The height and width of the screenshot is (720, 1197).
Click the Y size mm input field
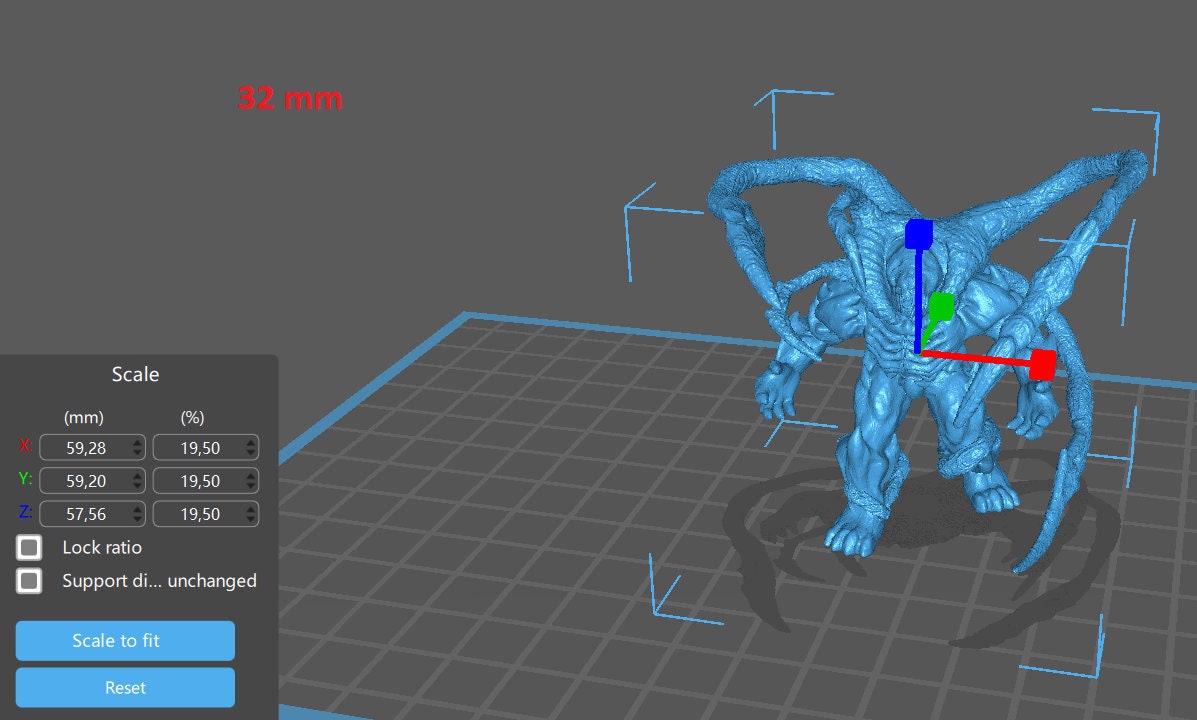[84, 481]
